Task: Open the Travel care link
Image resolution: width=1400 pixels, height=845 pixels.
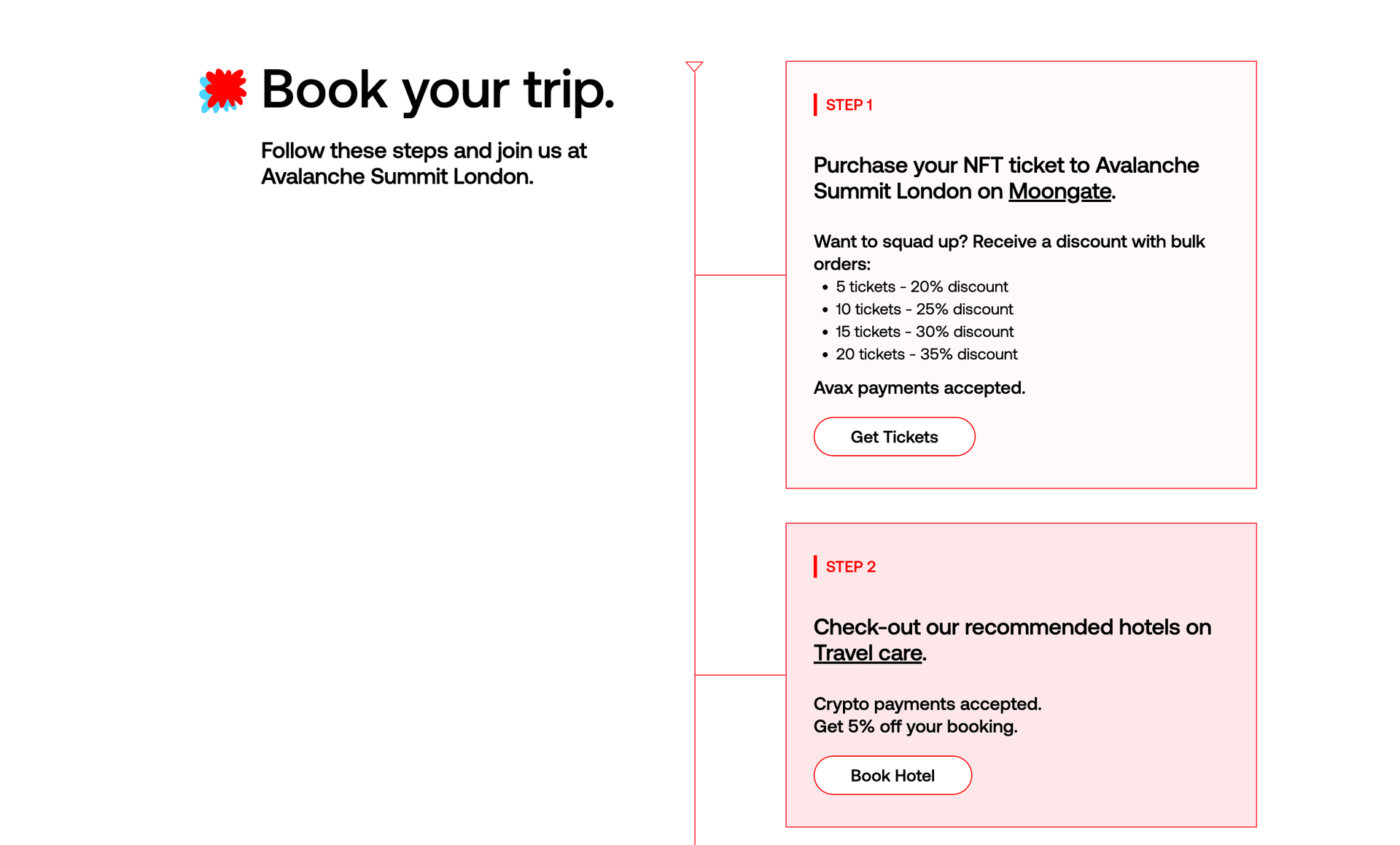Action: coord(868,653)
